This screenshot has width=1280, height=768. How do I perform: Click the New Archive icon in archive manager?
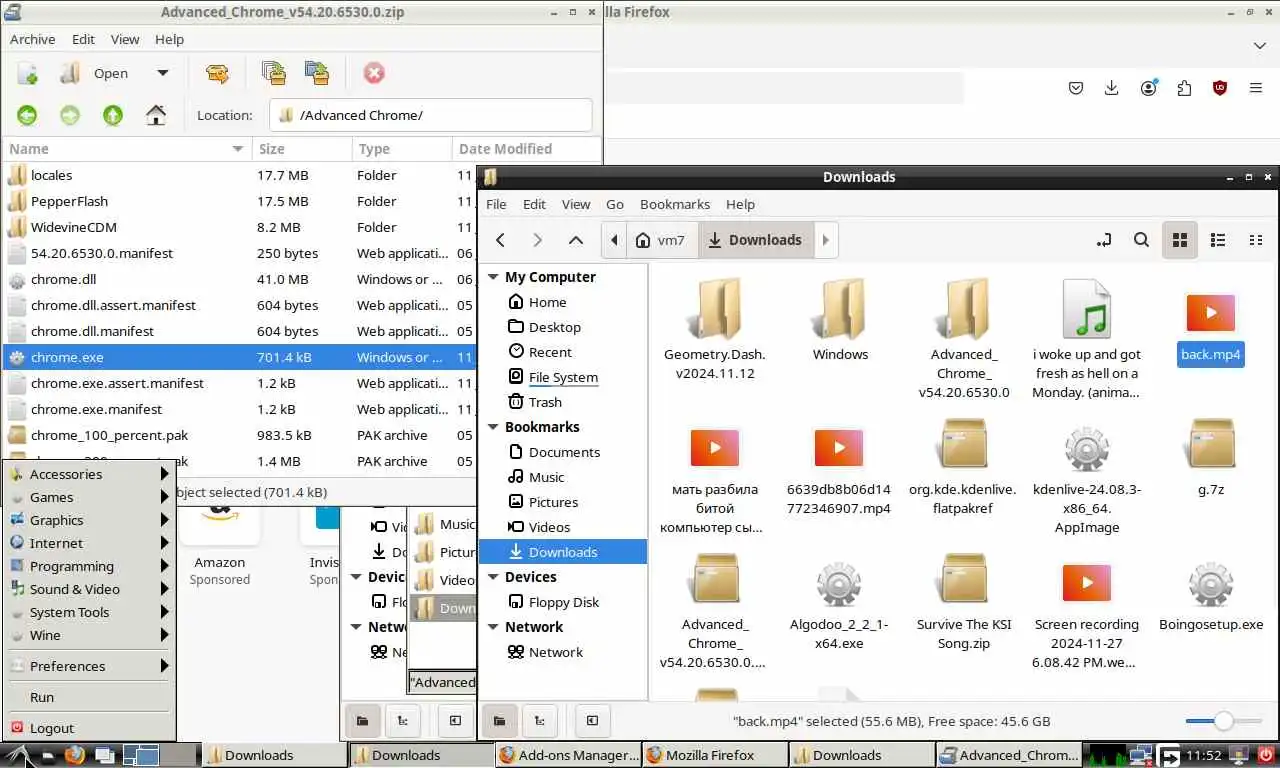[x=27, y=73]
